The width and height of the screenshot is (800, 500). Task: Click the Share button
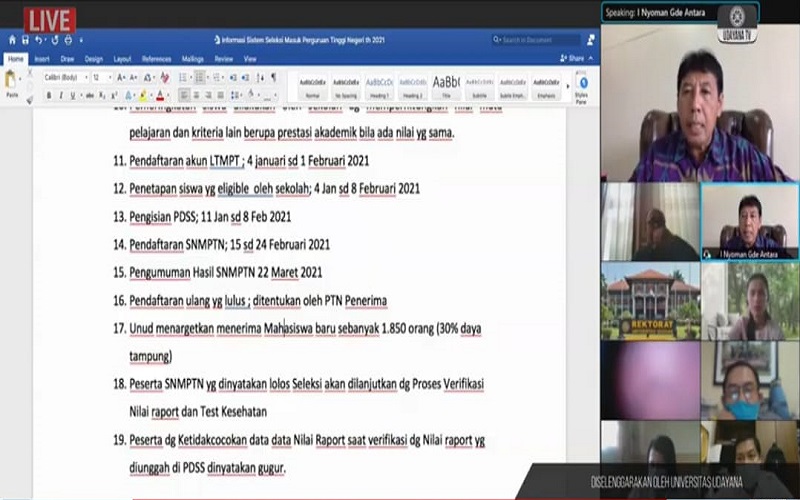point(576,59)
